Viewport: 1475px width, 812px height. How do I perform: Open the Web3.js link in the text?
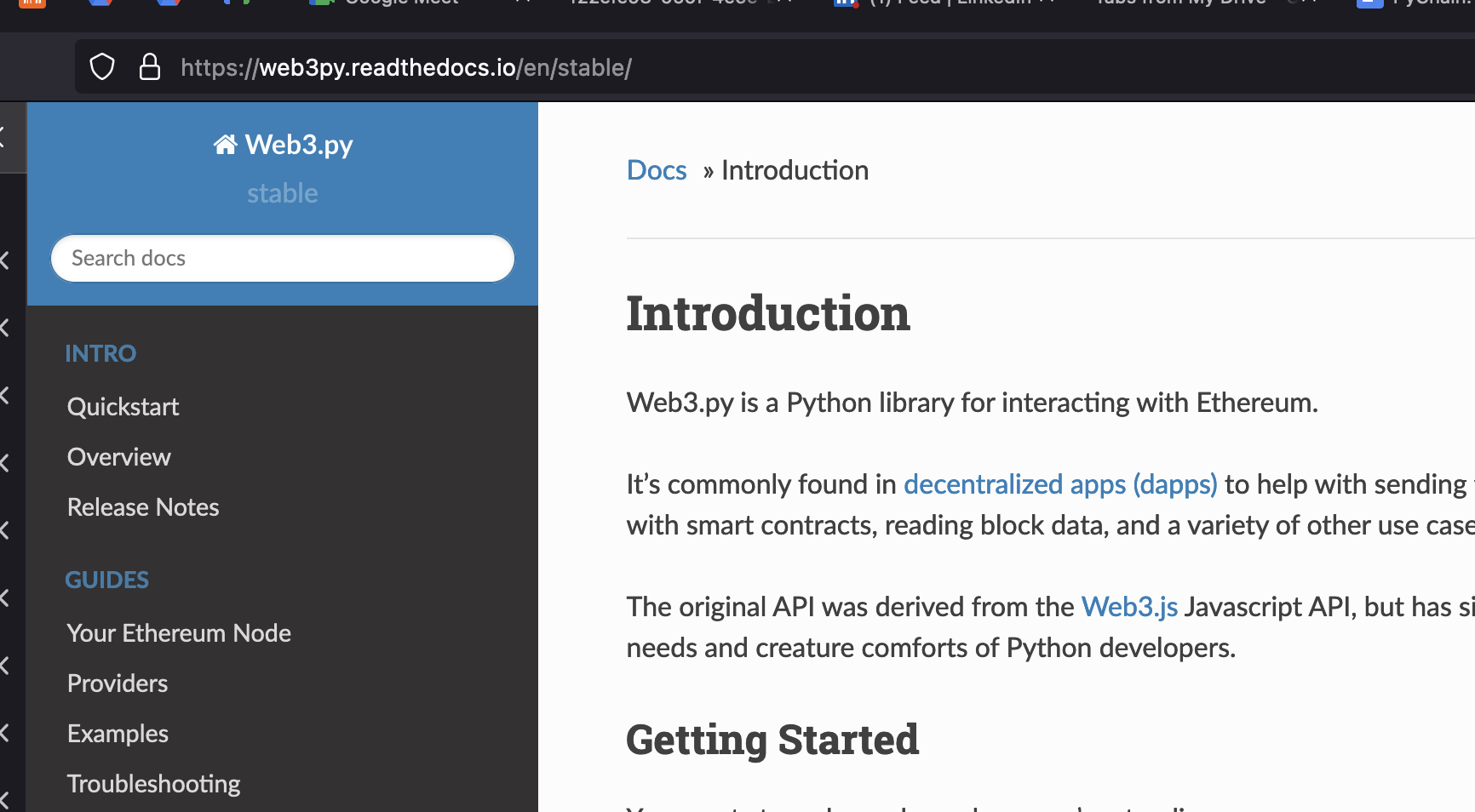point(1128,606)
